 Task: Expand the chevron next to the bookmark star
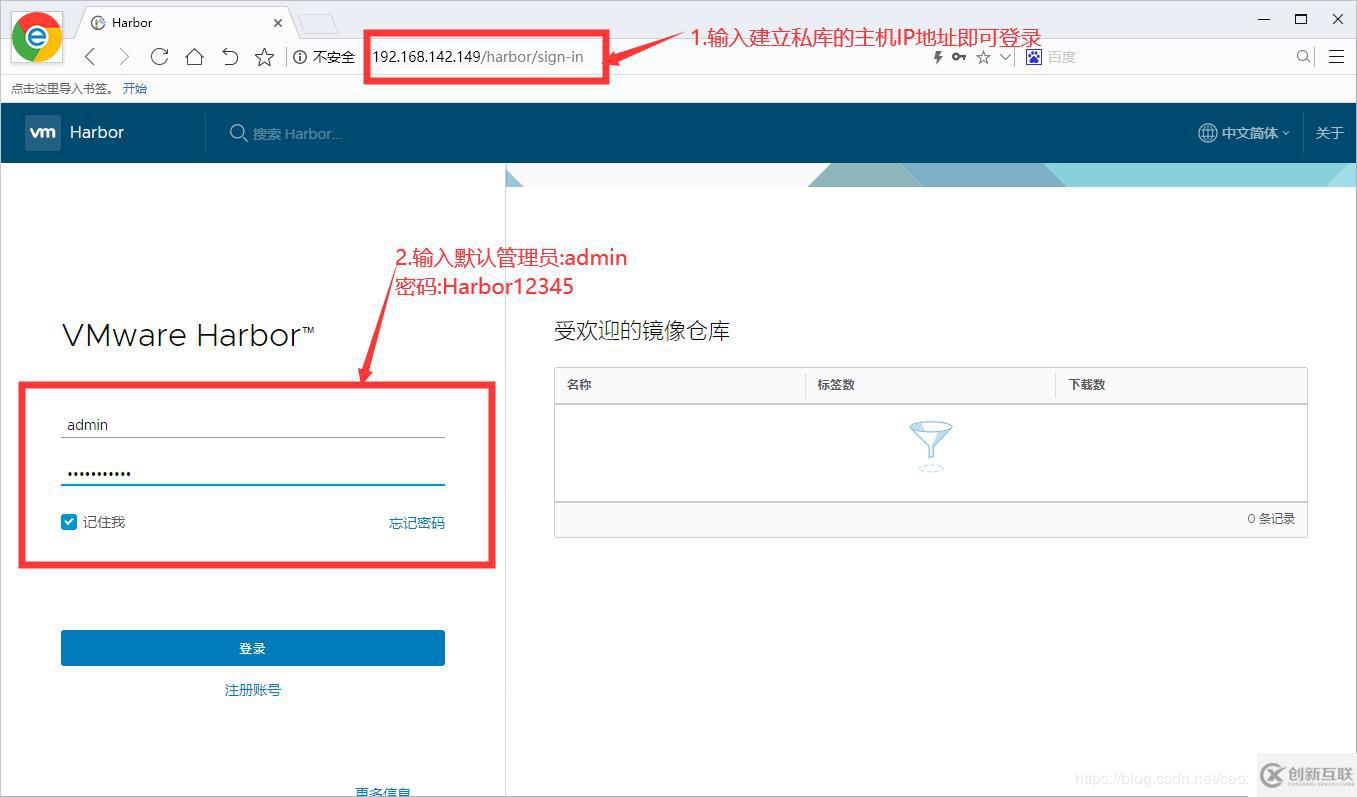(x=1004, y=57)
